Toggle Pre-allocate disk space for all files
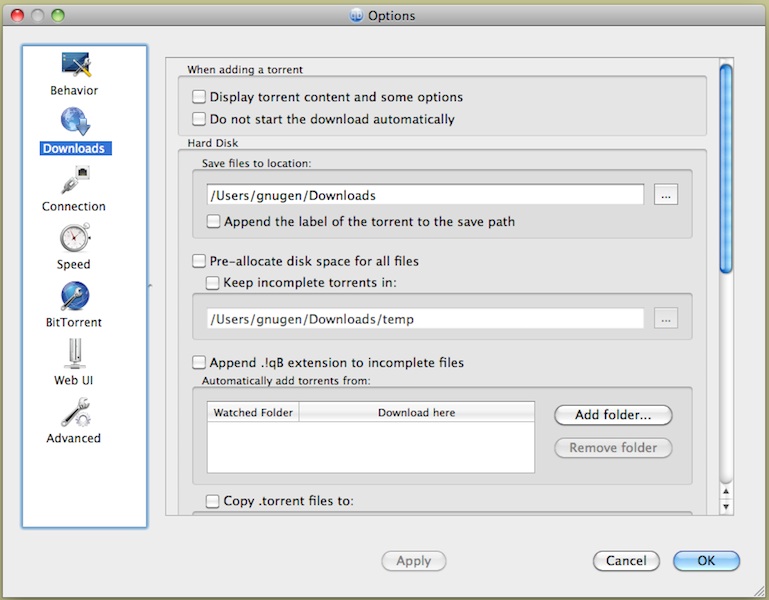This screenshot has height=600, width=769. (x=200, y=261)
